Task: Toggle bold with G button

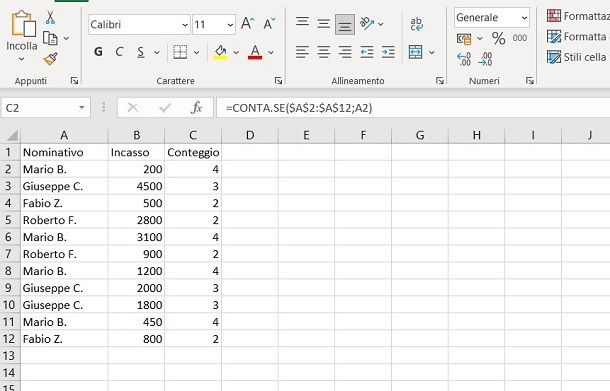Action: click(x=98, y=52)
